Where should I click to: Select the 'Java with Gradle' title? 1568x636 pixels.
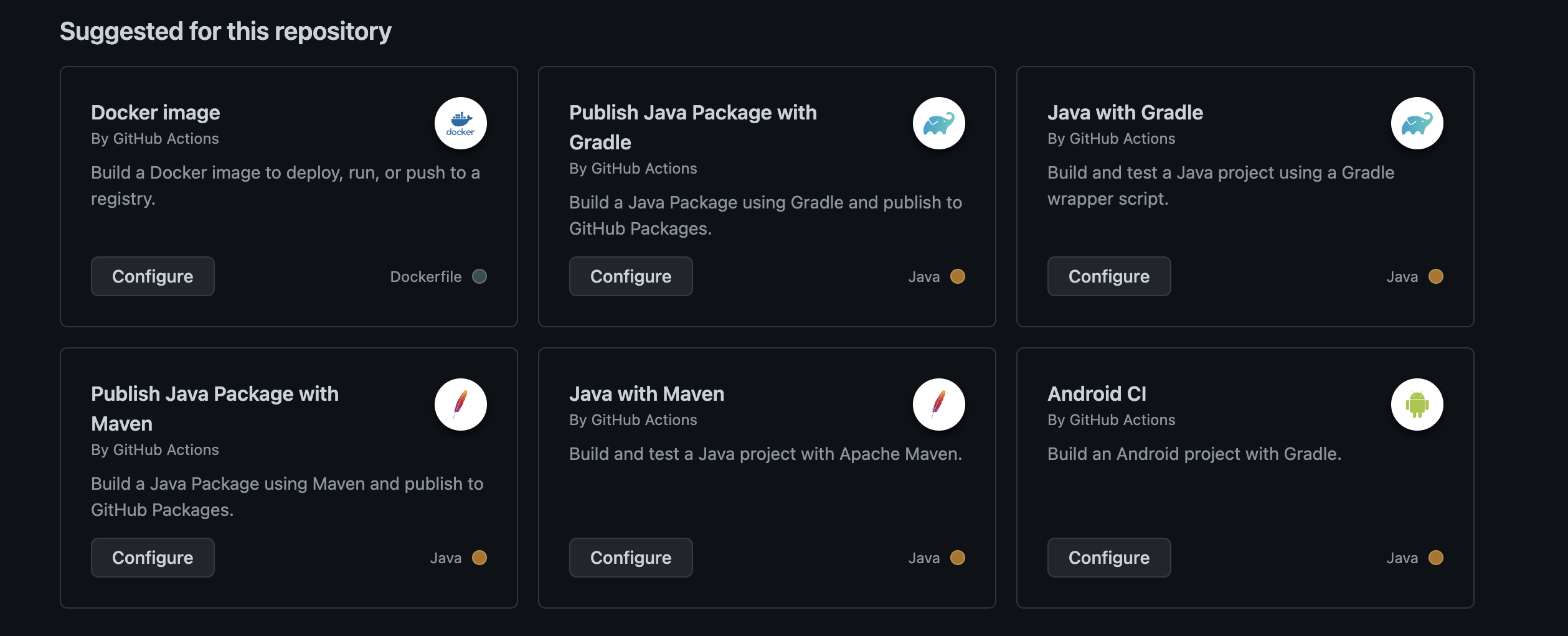coord(1125,113)
